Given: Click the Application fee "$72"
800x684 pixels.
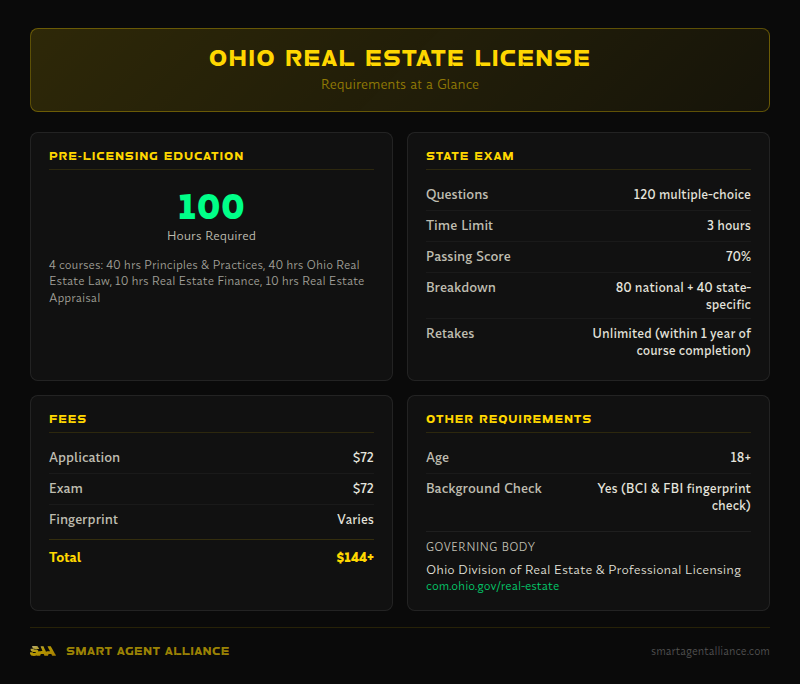Looking at the screenshot, I should [364, 456].
